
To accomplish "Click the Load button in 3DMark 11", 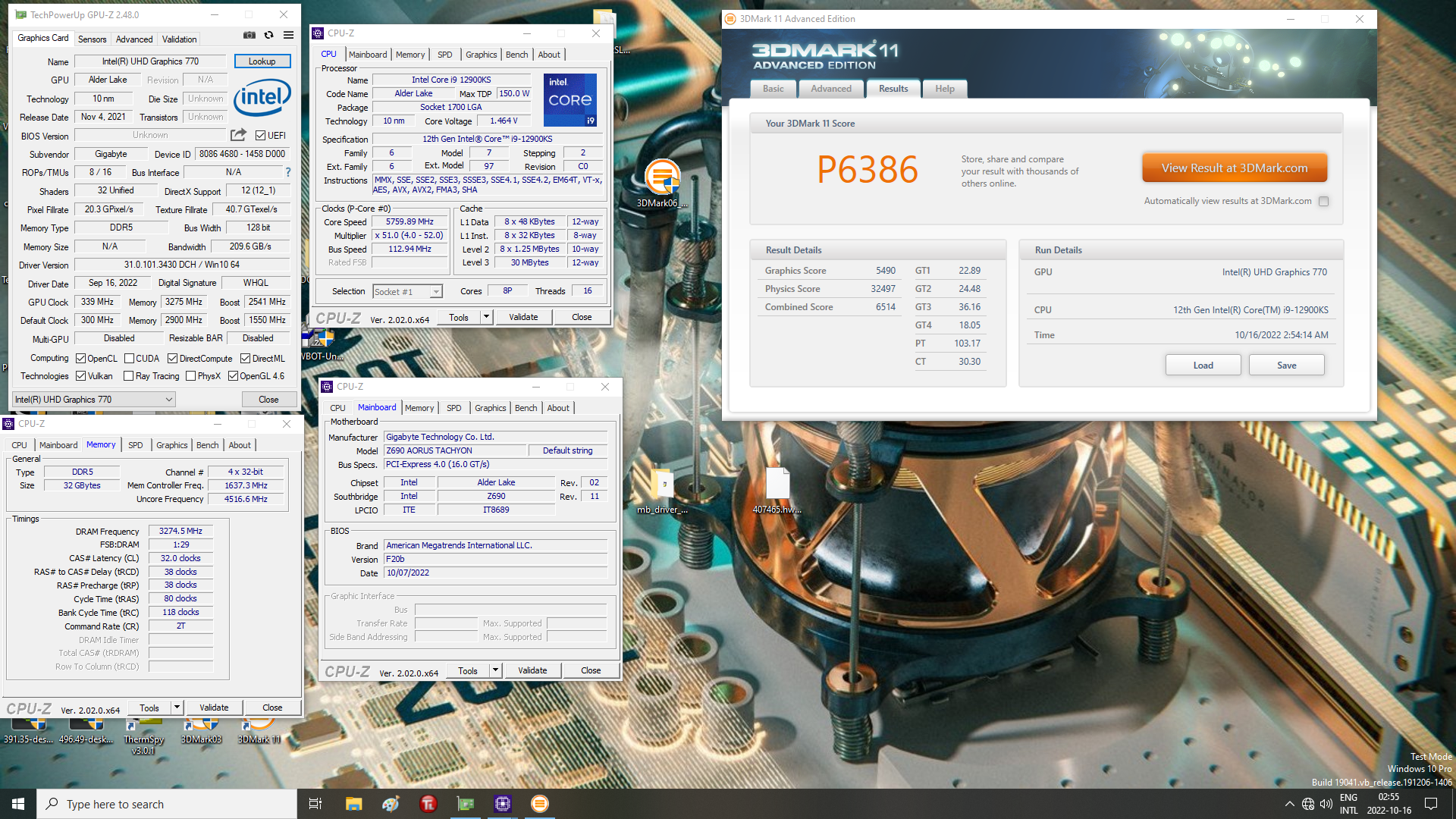I will [x=1203, y=366].
